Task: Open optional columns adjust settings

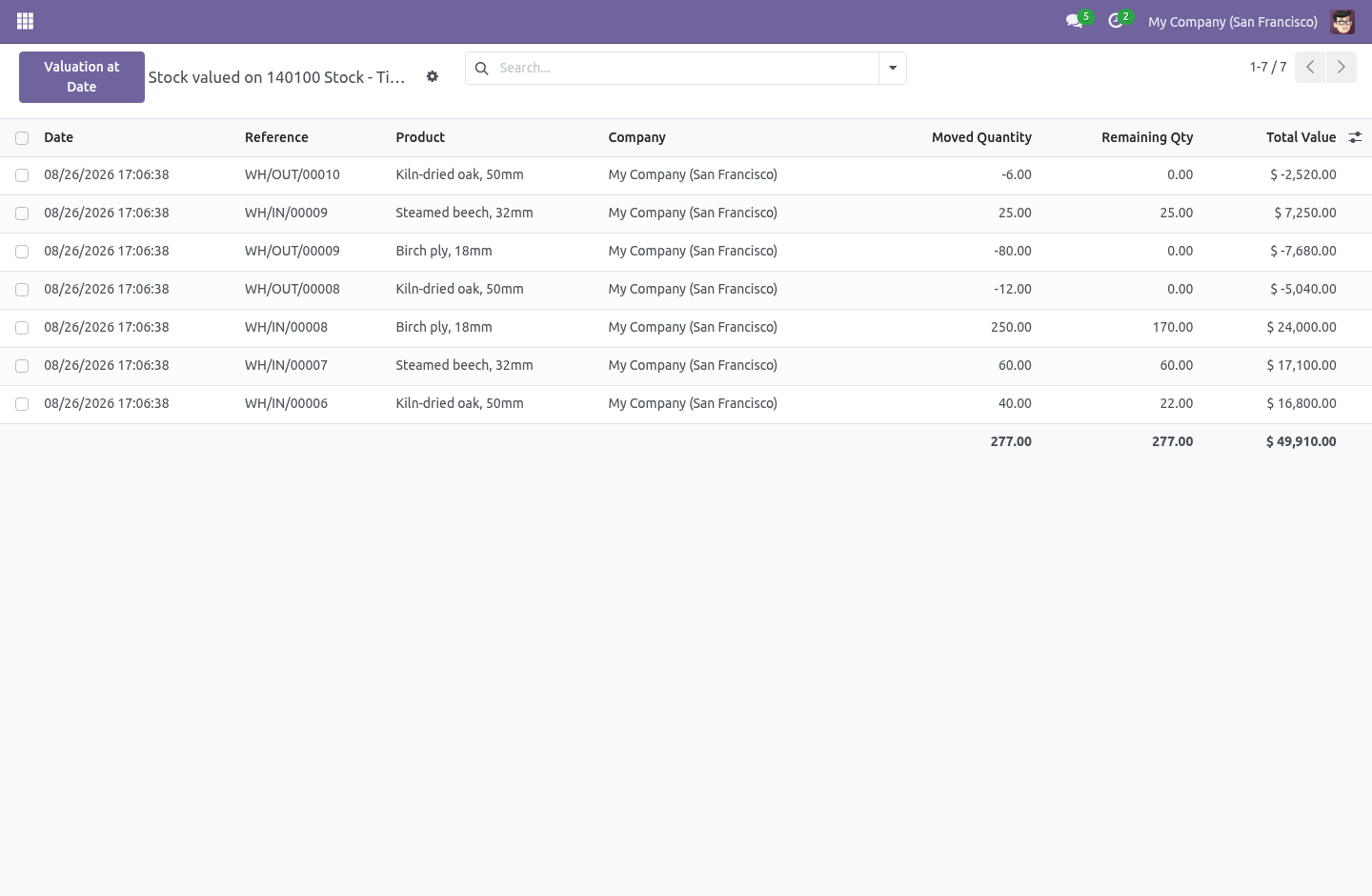Action: [x=1355, y=137]
